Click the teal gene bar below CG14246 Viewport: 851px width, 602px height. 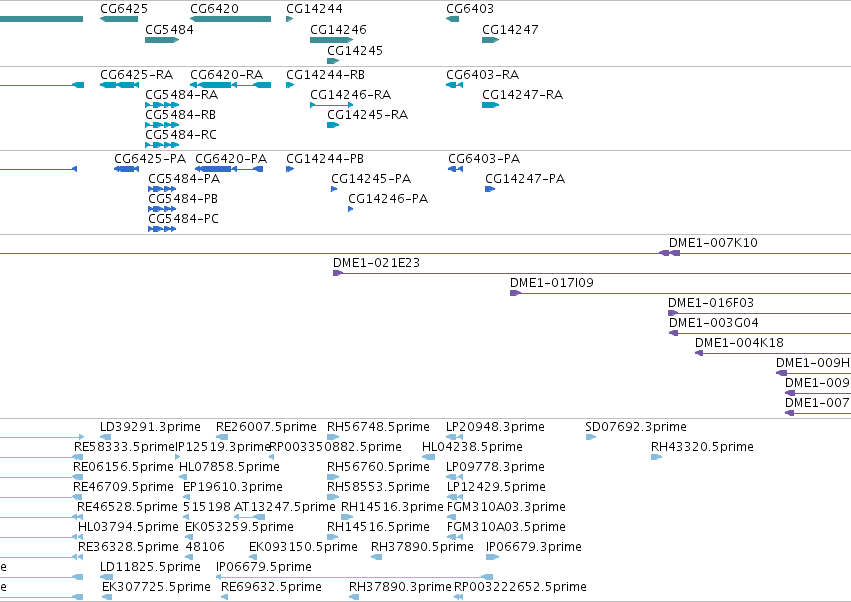(332, 40)
